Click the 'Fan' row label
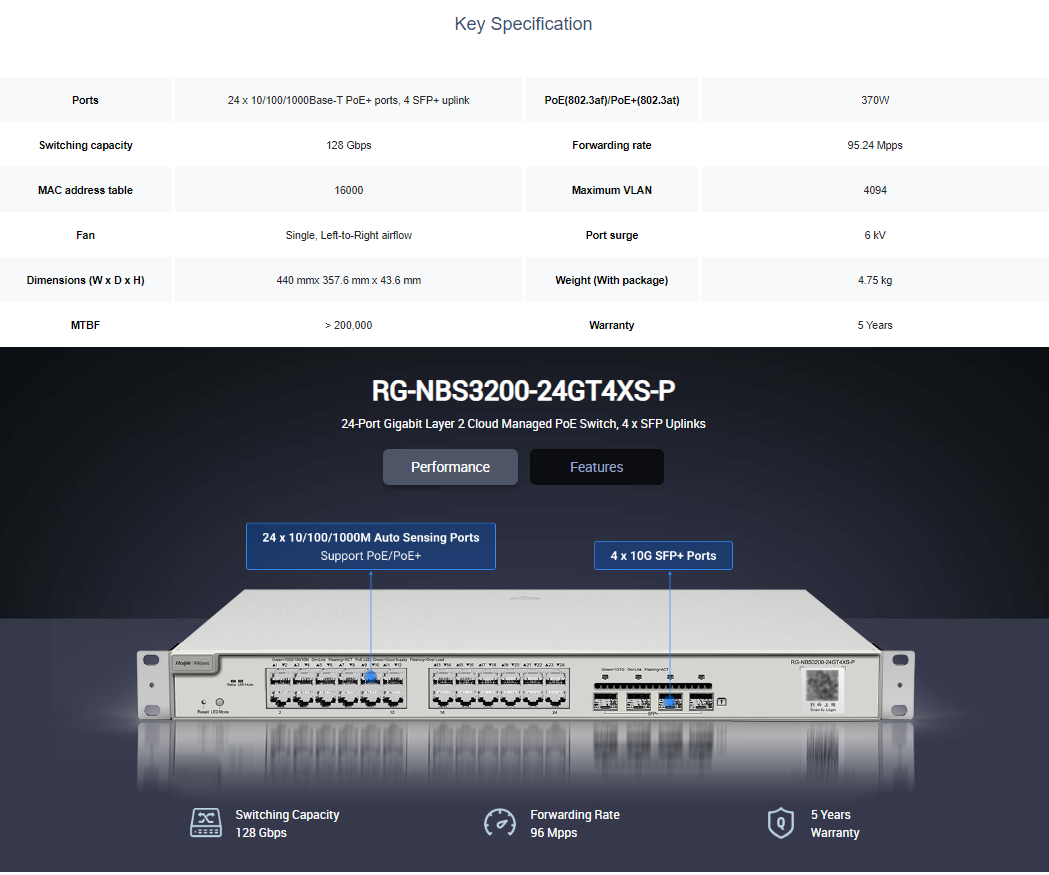This screenshot has height=875, width=1049. coord(85,235)
